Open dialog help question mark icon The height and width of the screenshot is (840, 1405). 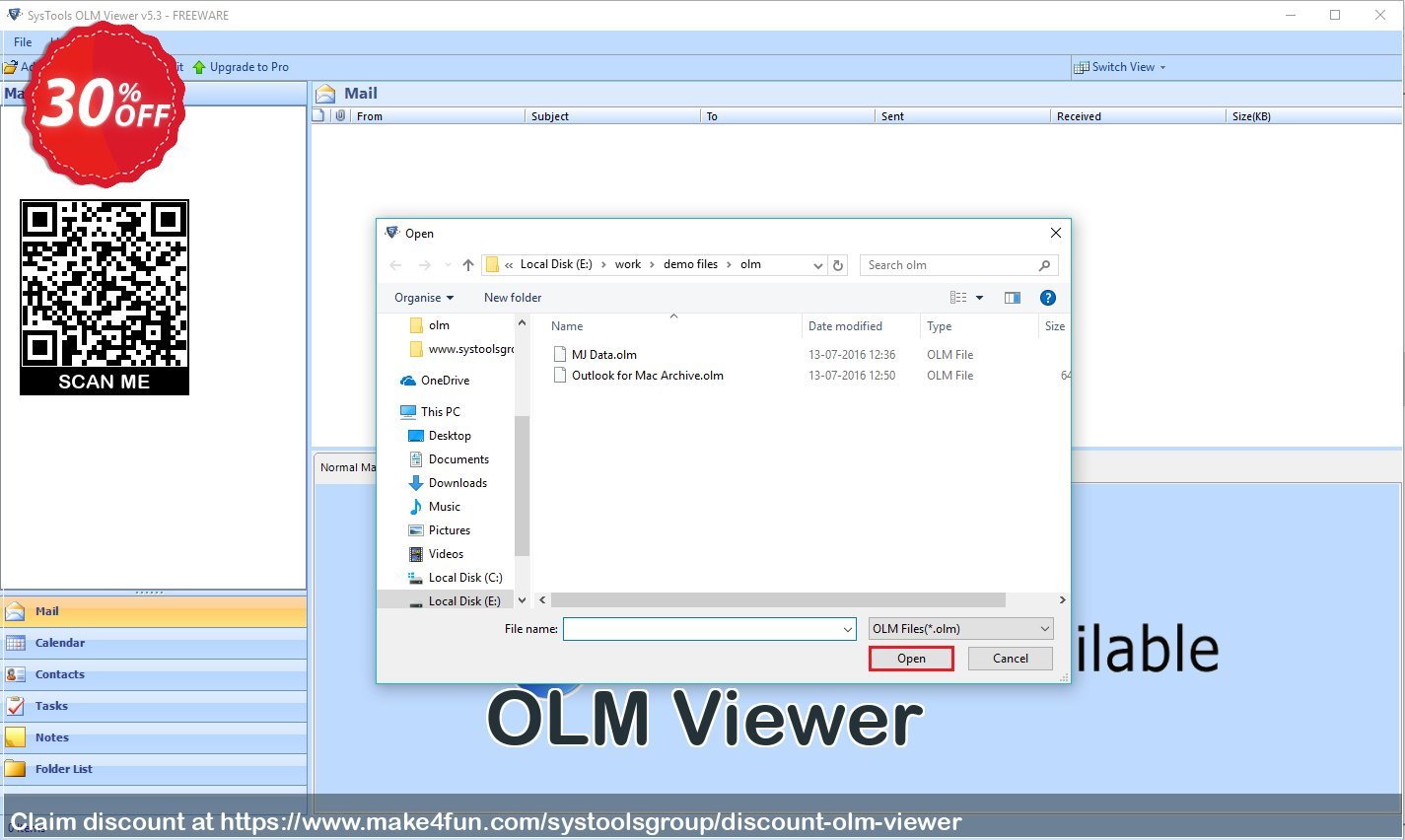click(x=1048, y=298)
